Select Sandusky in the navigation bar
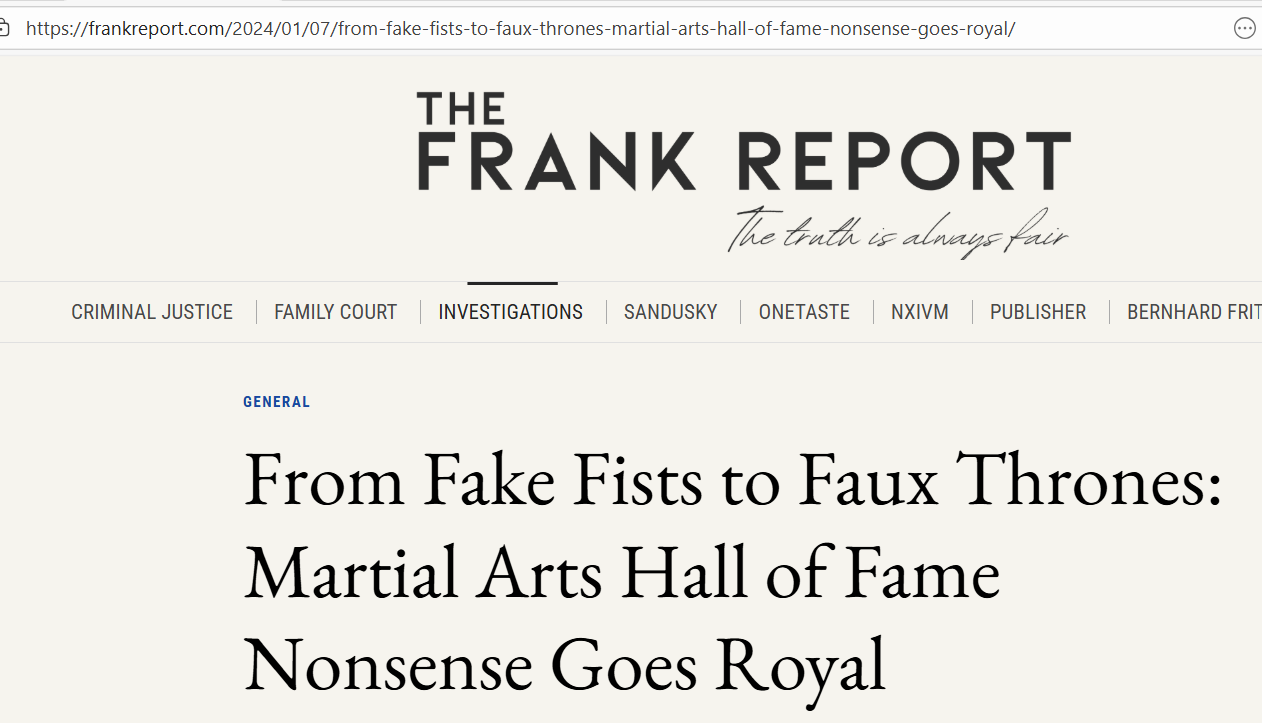 (x=670, y=312)
